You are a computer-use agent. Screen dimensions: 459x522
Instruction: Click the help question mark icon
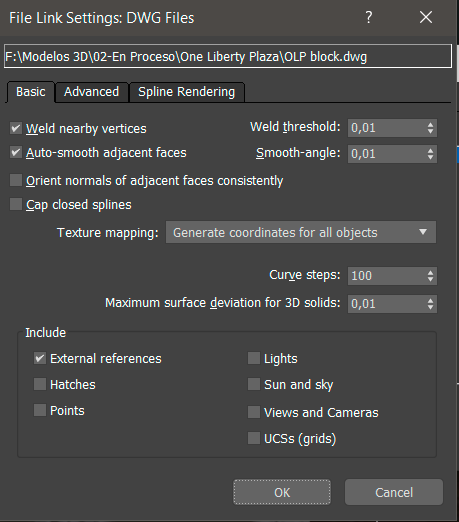click(369, 17)
